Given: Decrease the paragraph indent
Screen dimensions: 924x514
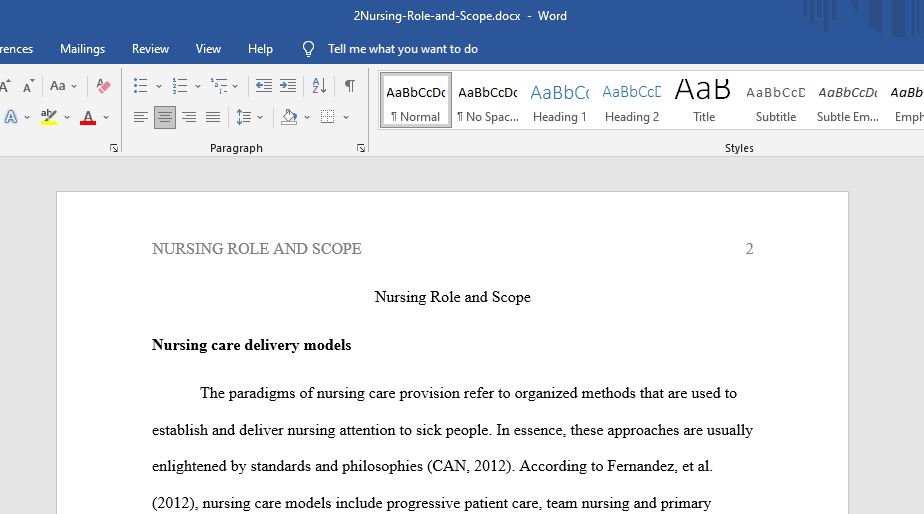Looking at the screenshot, I should tap(263, 86).
